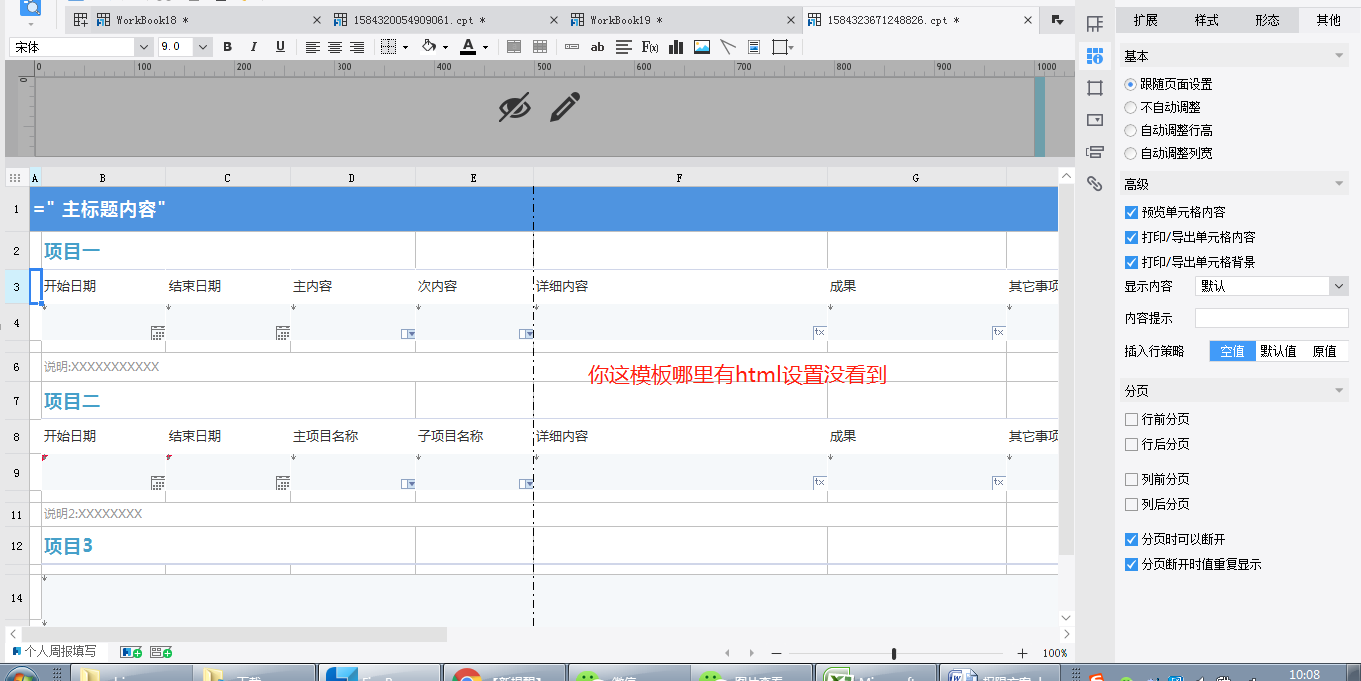The image size is (1361, 681).
Task: Insert formula F(x)
Action: click(650, 47)
